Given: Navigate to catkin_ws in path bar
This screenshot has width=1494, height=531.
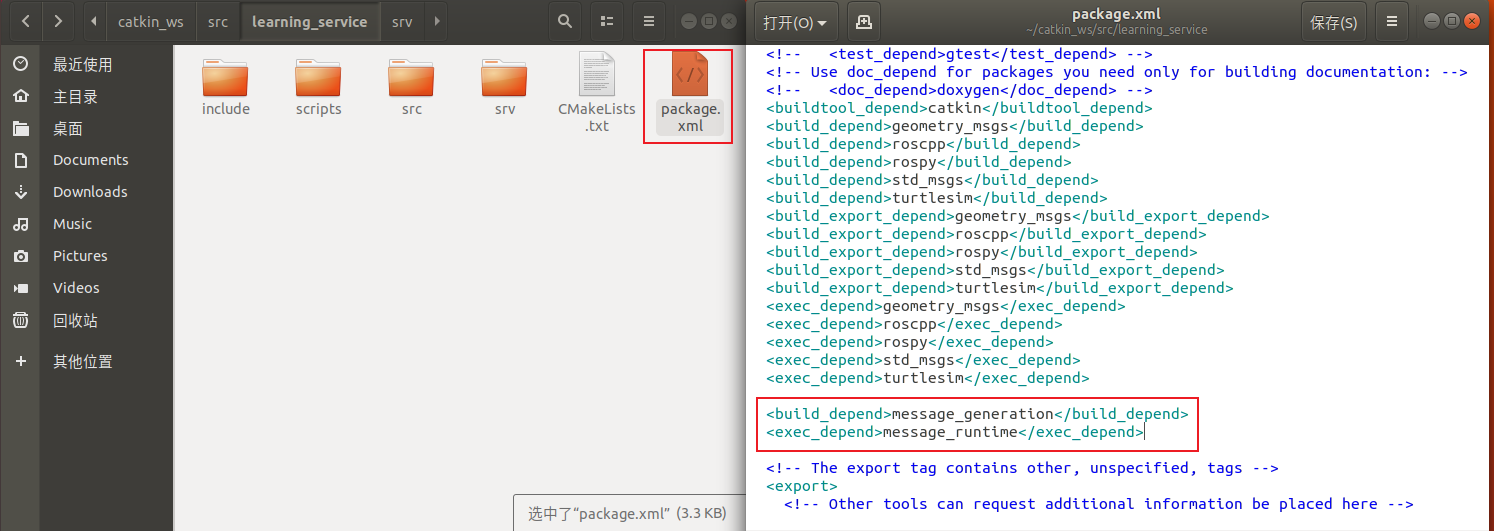Looking at the screenshot, I should [151, 21].
